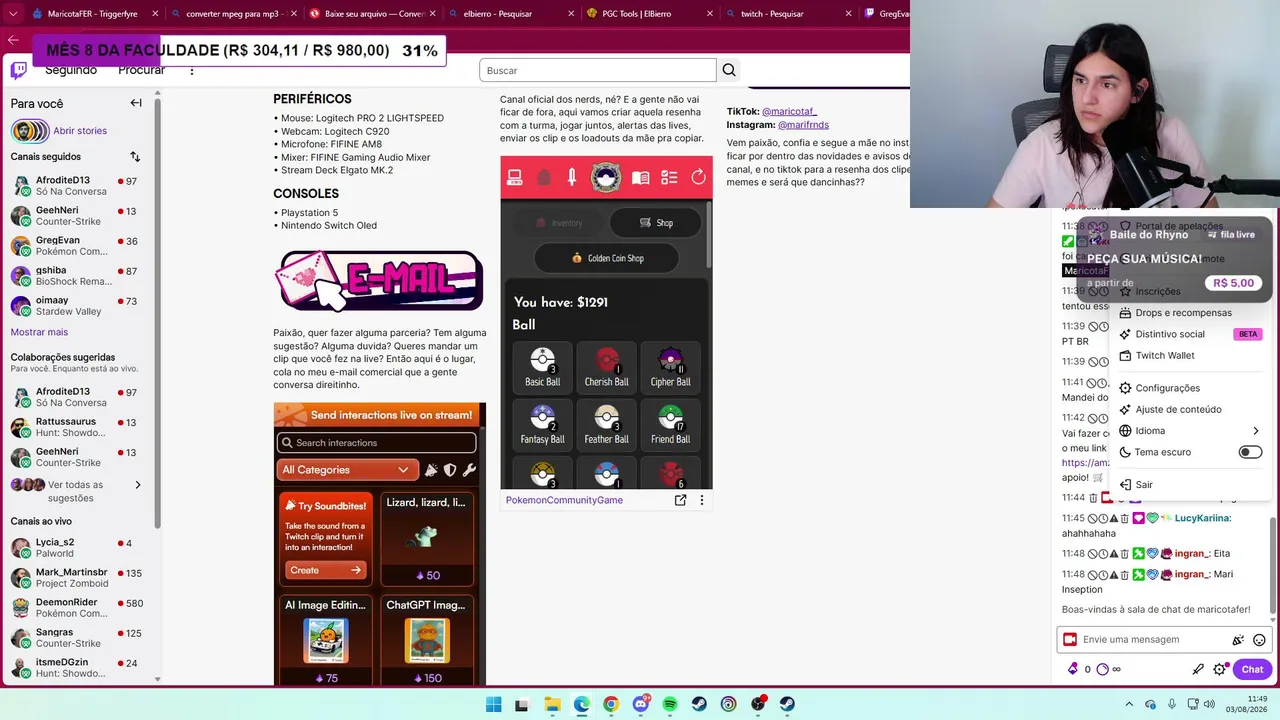Open the PokemonCommunityGame link
Screen dimensions: 1280x720
[564, 500]
